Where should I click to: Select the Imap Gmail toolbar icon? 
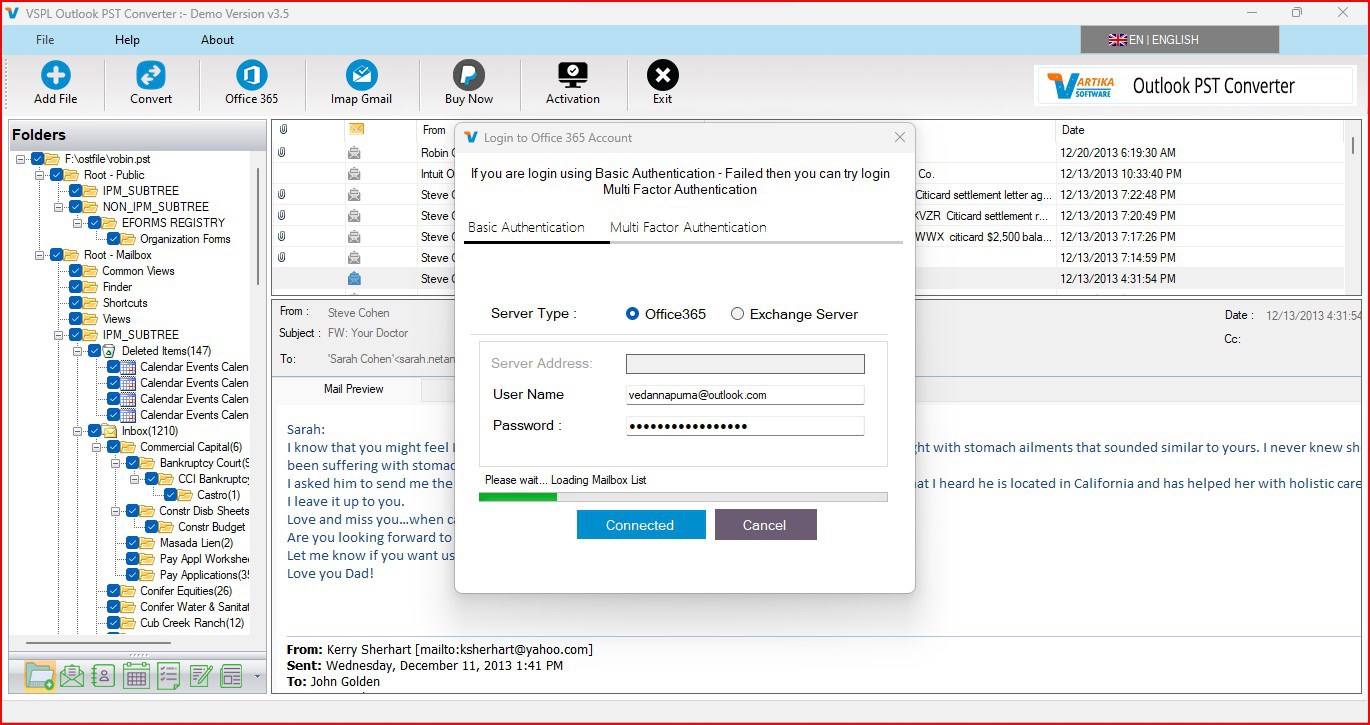pos(361,75)
